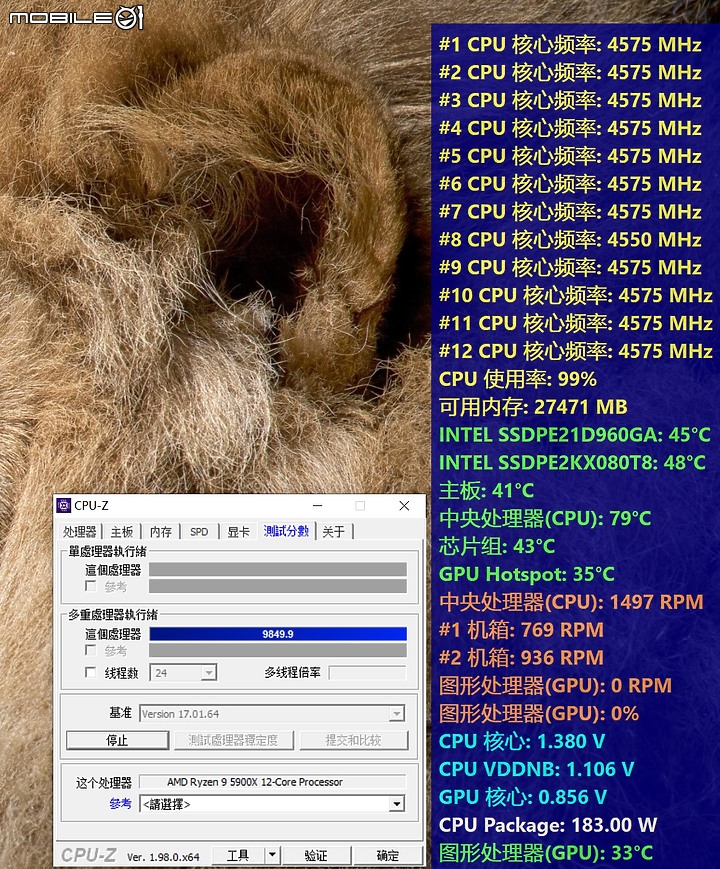
Task: Click the 測試處理器穩定度 button
Action: pos(233,740)
